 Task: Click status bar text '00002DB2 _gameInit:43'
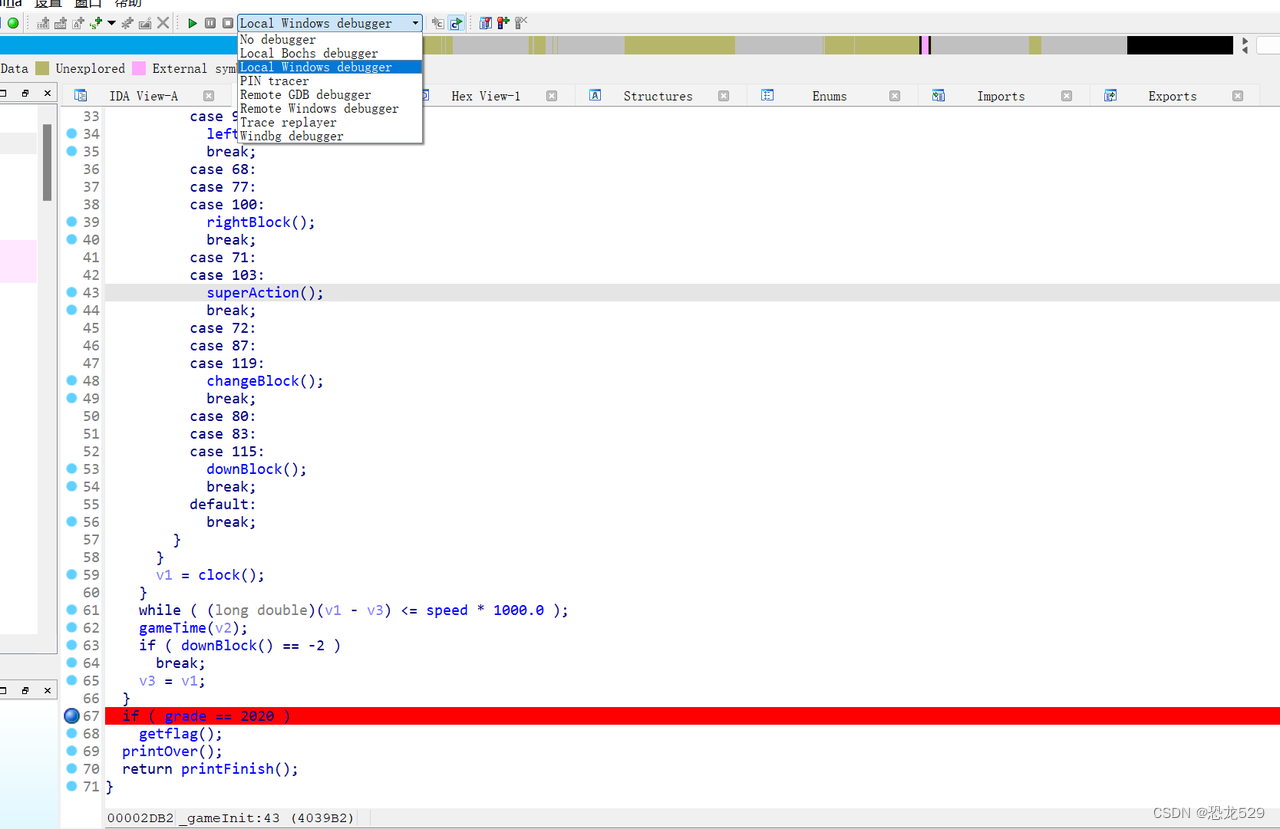[x=193, y=818]
